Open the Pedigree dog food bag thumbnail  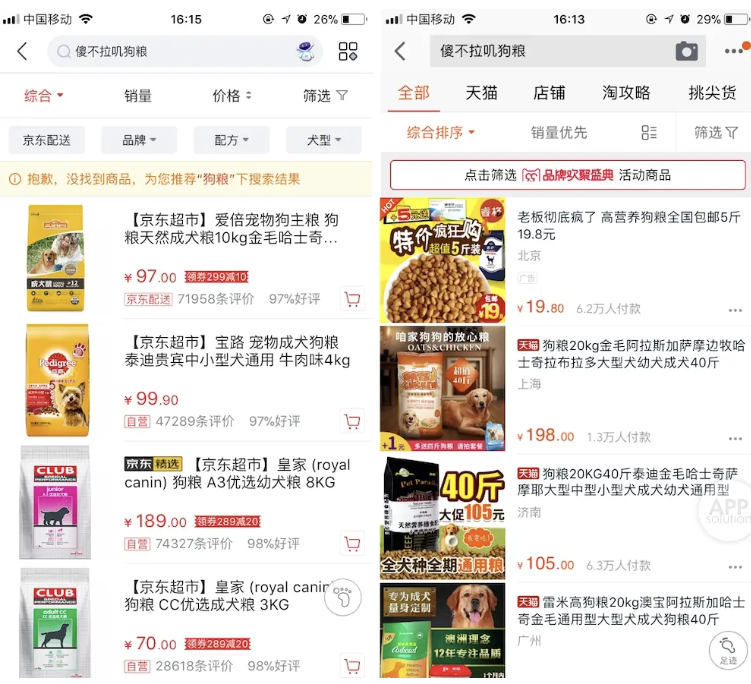click(57, 380)
